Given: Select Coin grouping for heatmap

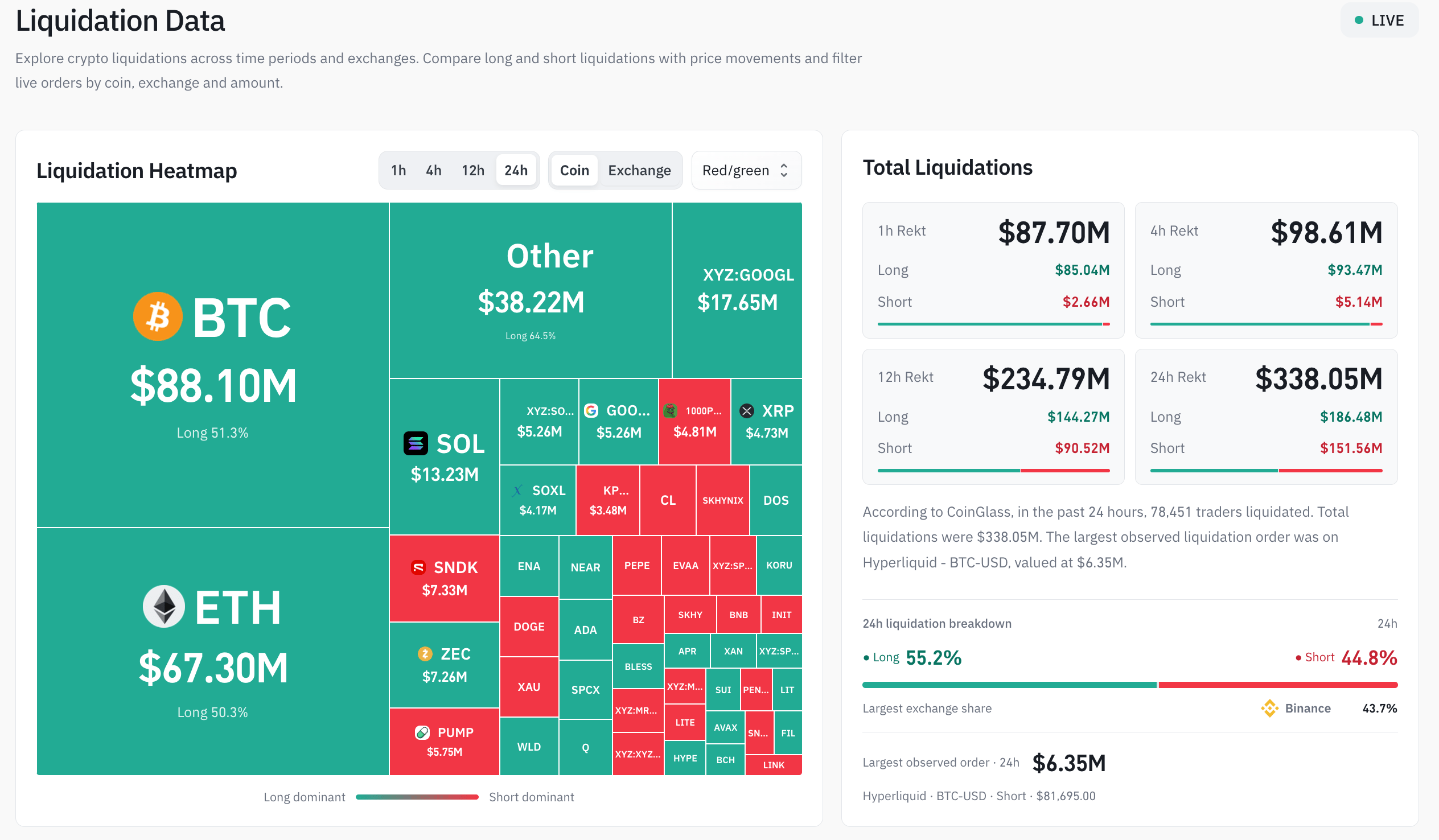Looking at the screenshot, I should click(x=574, y=170).
